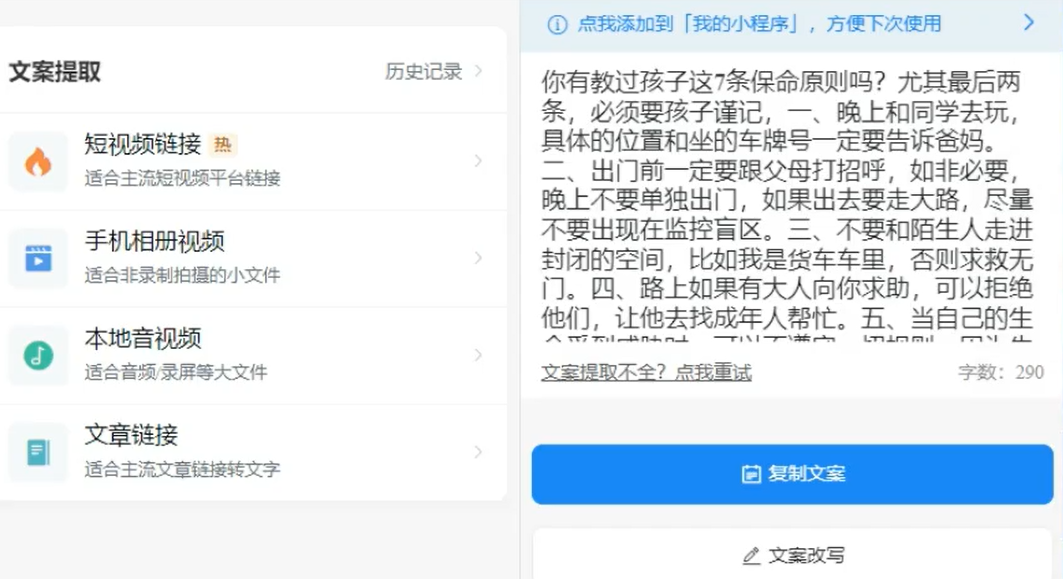
Task: Click the article document icon
Action: (x=38, y=452)
